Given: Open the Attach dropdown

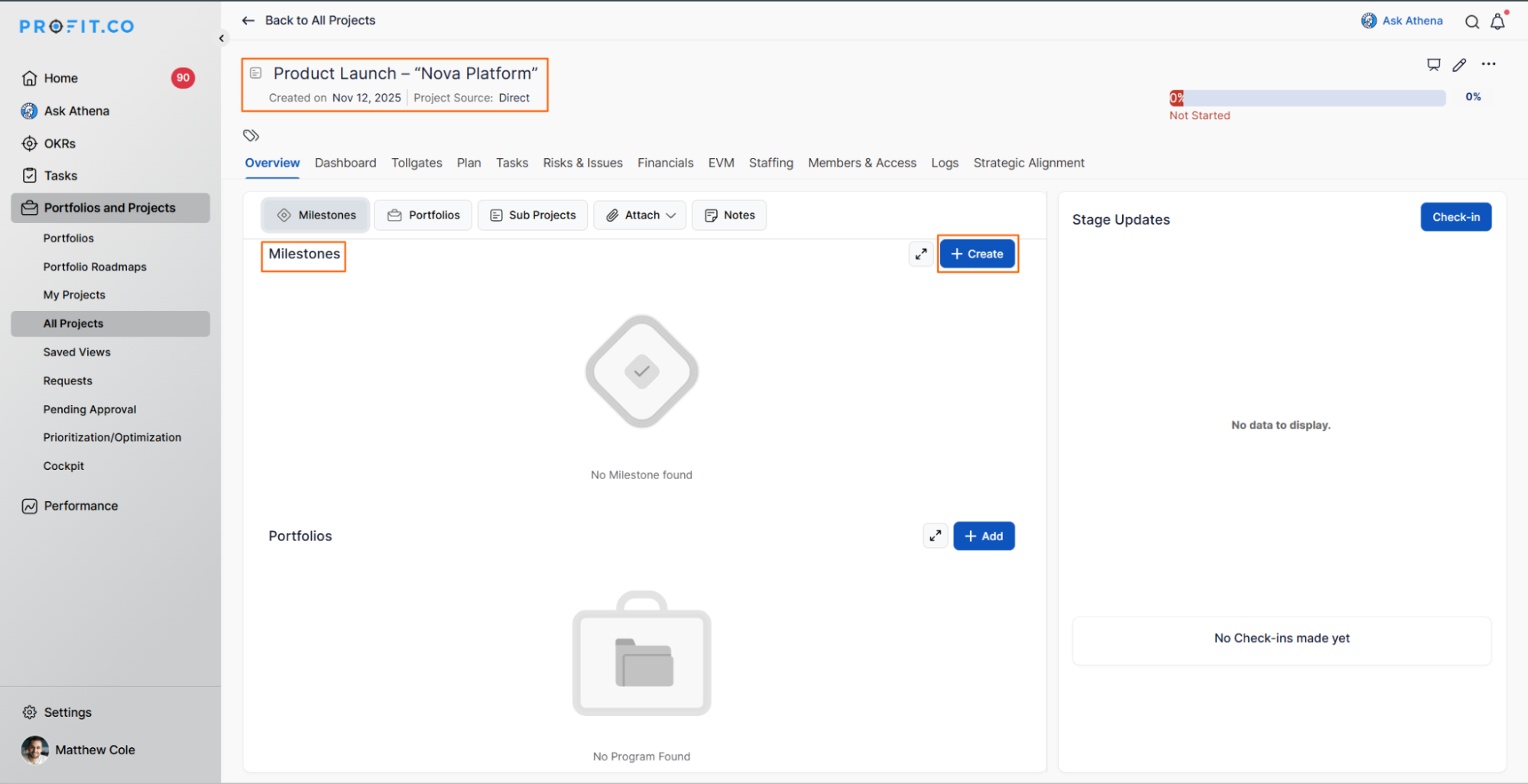Looking at the screenshot, I should (641, 215).
